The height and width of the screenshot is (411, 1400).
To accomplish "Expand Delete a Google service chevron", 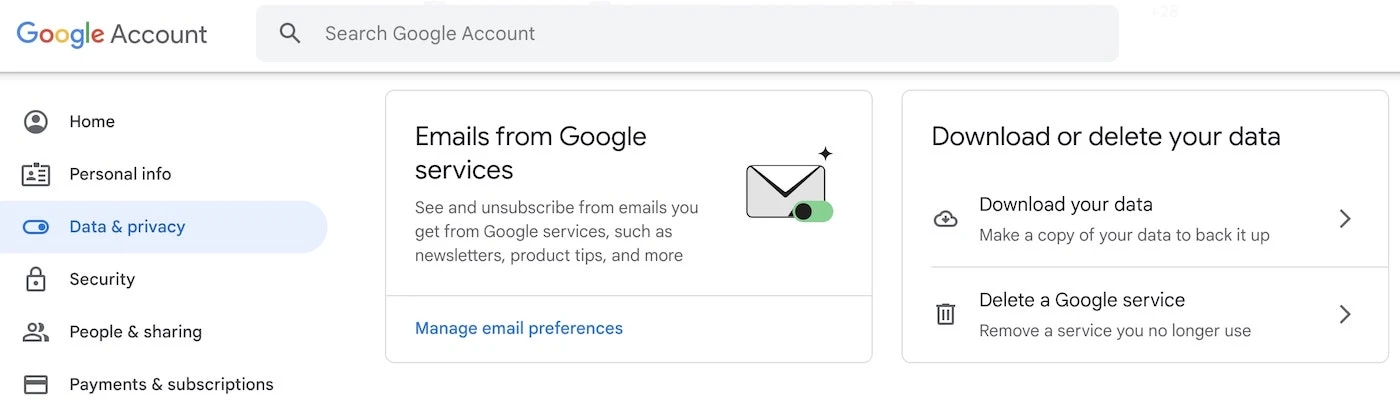I will point(1345,314).
